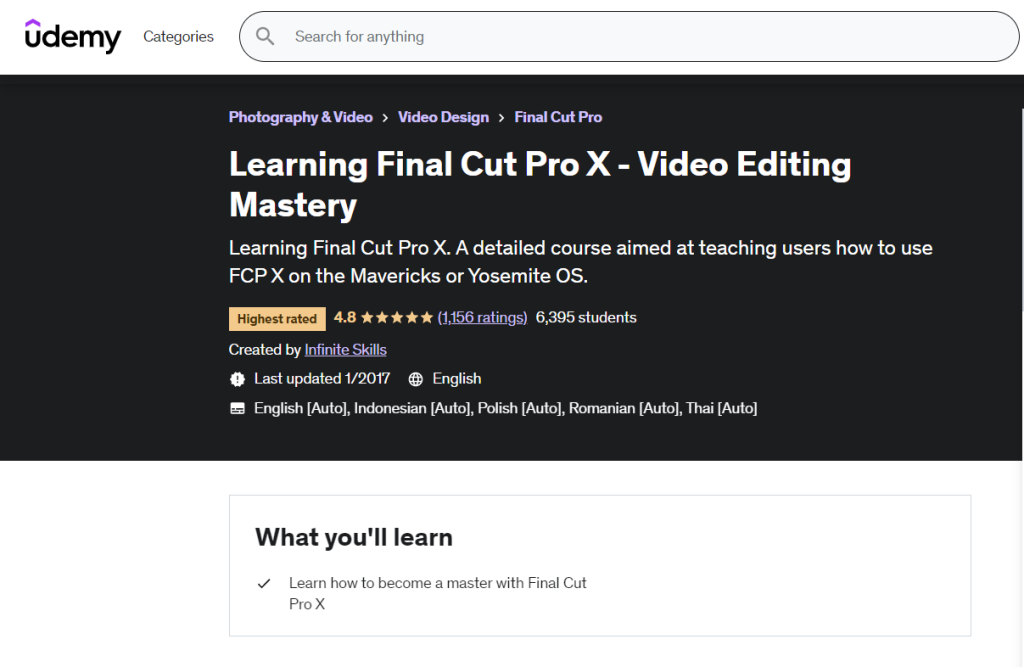Visit the Infinite Skills instructor page
The height and width of the screenshot is (667, 1024).
pos(345,350)
